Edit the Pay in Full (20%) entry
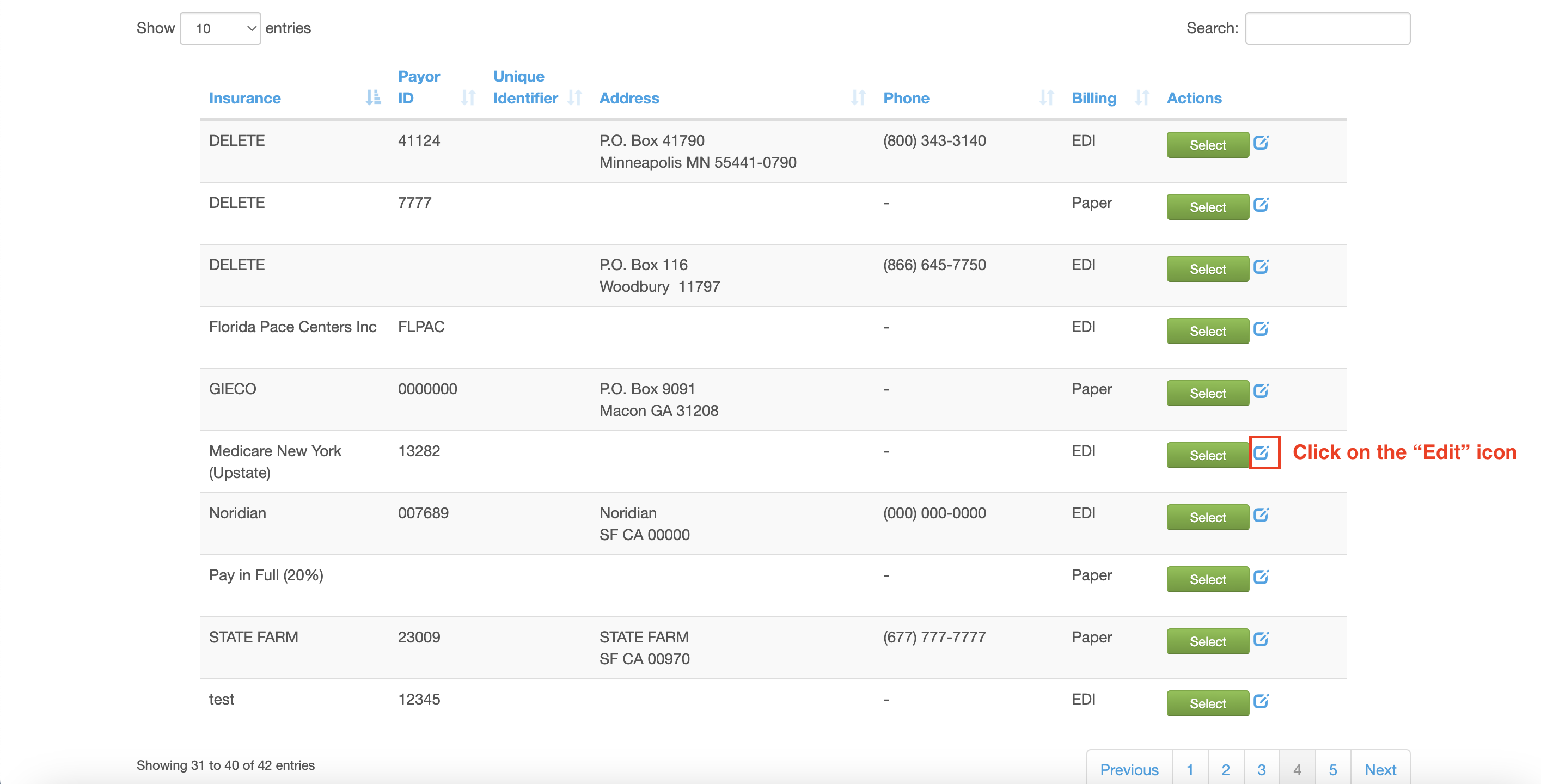 [1261, 577]
